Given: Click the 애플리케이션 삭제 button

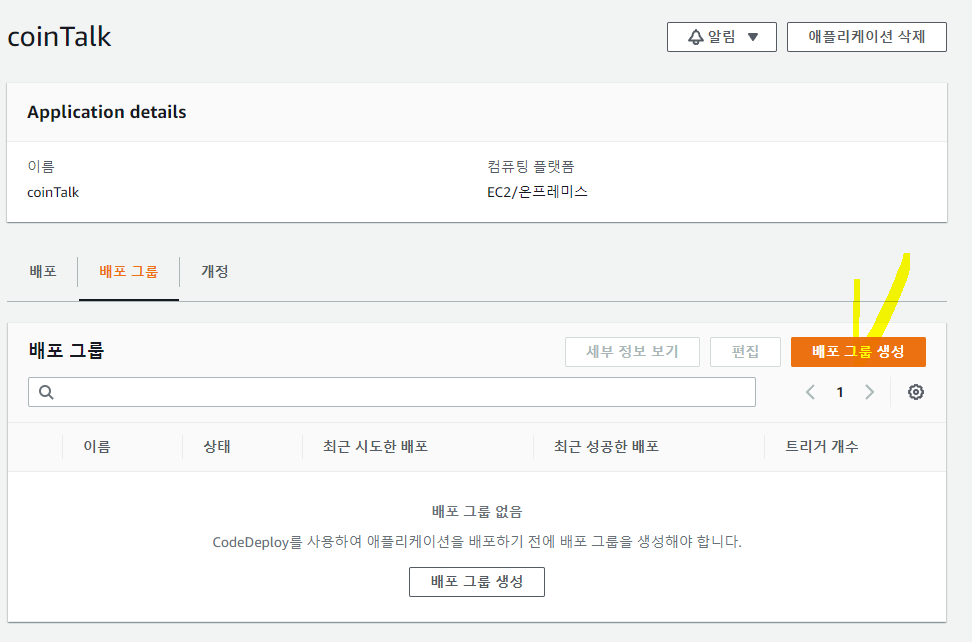Looking at the screenshot, I should point(867,37).
